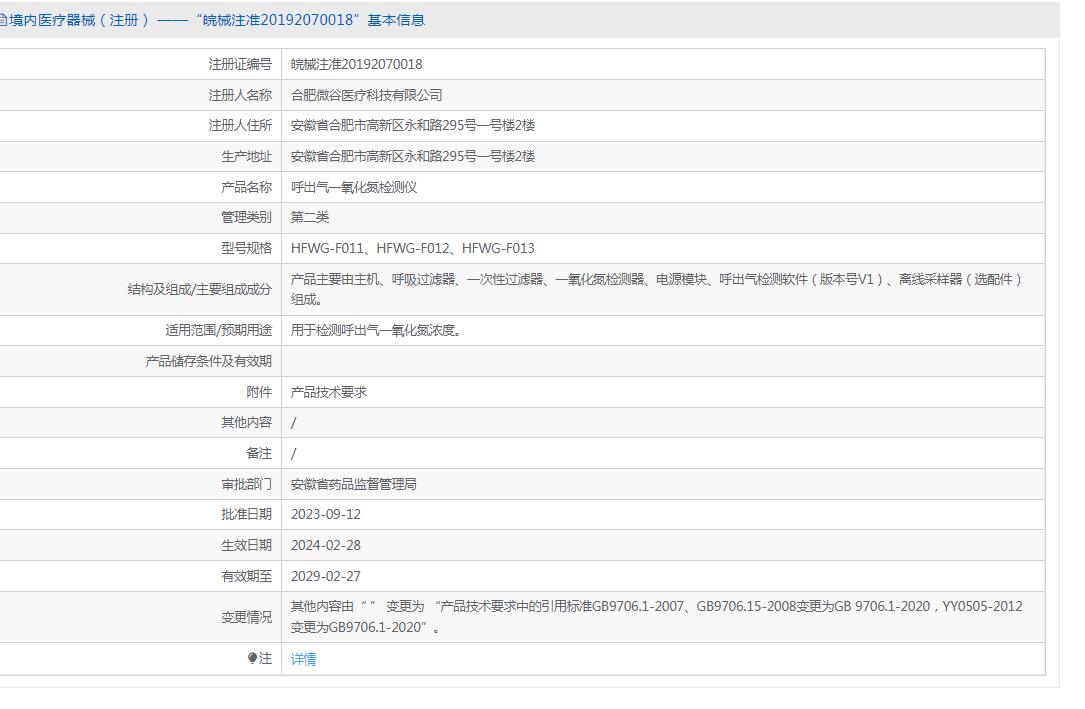
Task: Click the 型号规格 label
Action: 246,248
